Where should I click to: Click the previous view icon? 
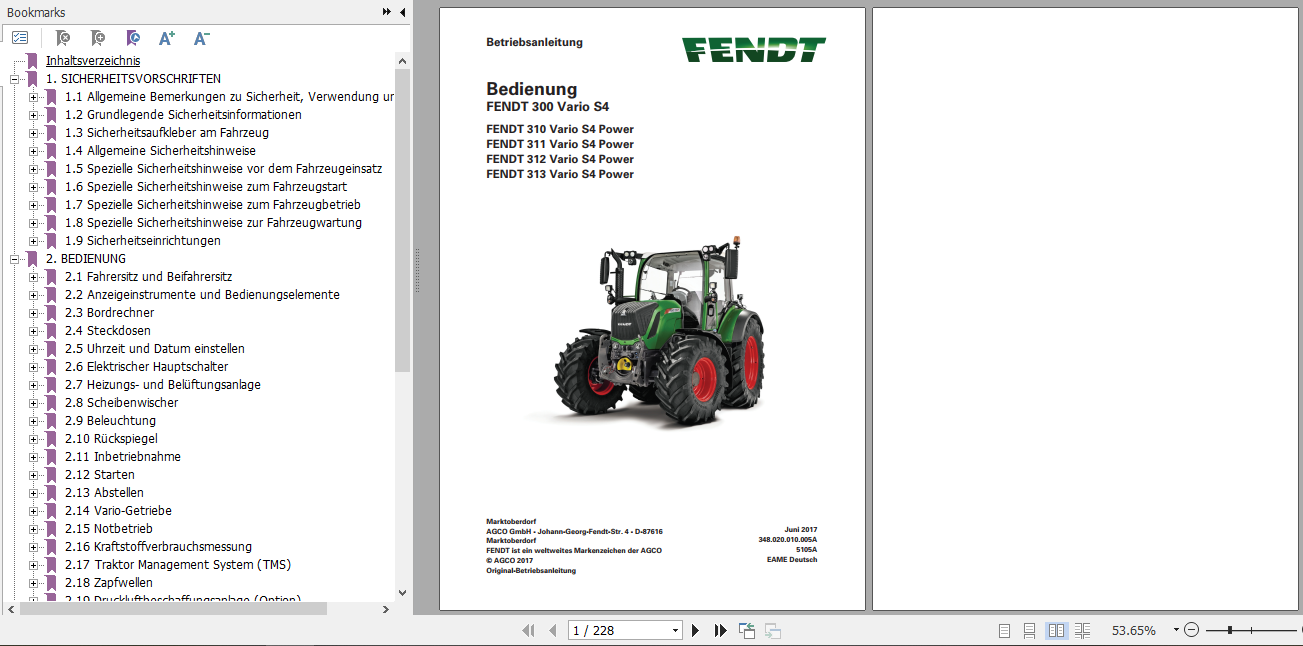coord(747,630)
